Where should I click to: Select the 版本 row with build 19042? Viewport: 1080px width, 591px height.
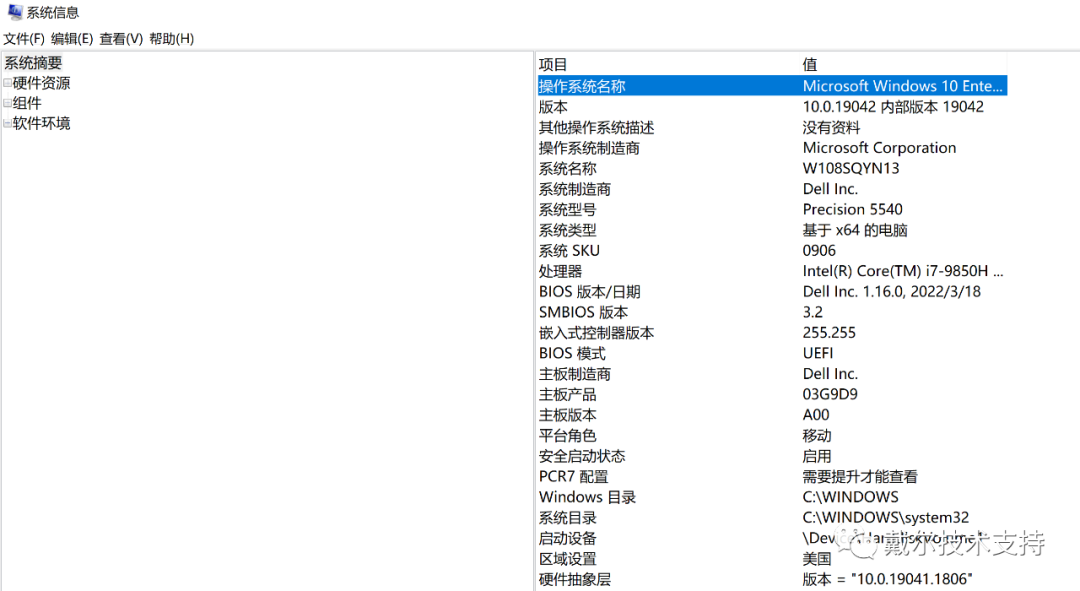tap(700, 106)
